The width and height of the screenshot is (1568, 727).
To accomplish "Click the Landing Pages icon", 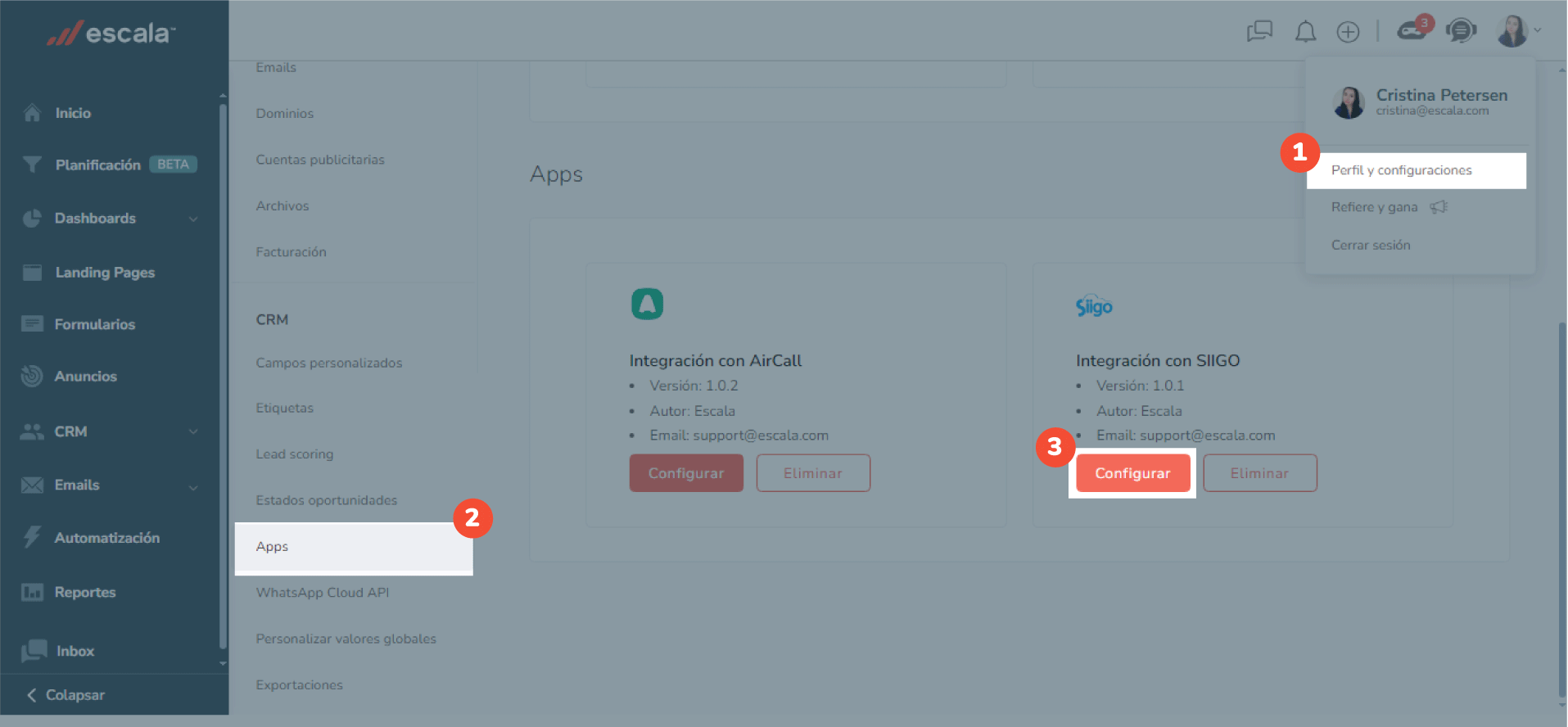I will point(32,273).
